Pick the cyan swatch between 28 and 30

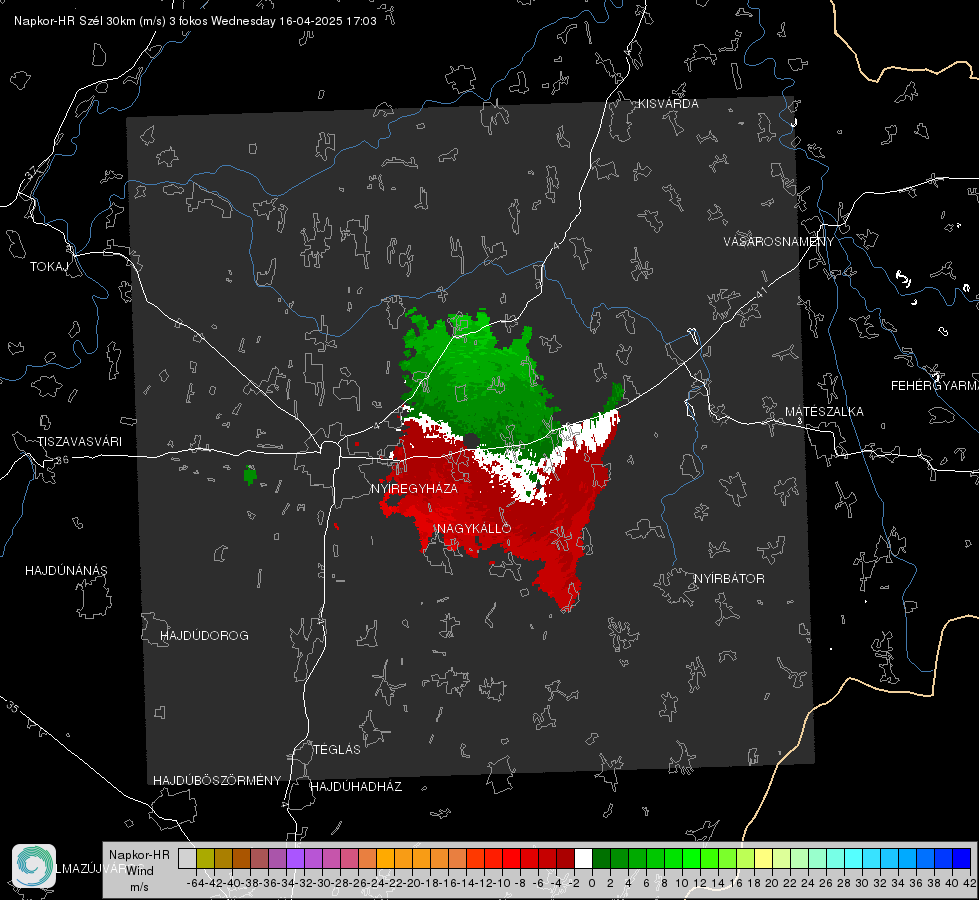[854, 859]
